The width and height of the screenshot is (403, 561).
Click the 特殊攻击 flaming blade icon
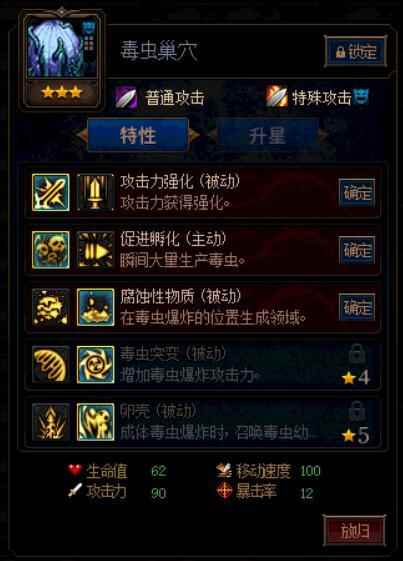tap(277, 97)
